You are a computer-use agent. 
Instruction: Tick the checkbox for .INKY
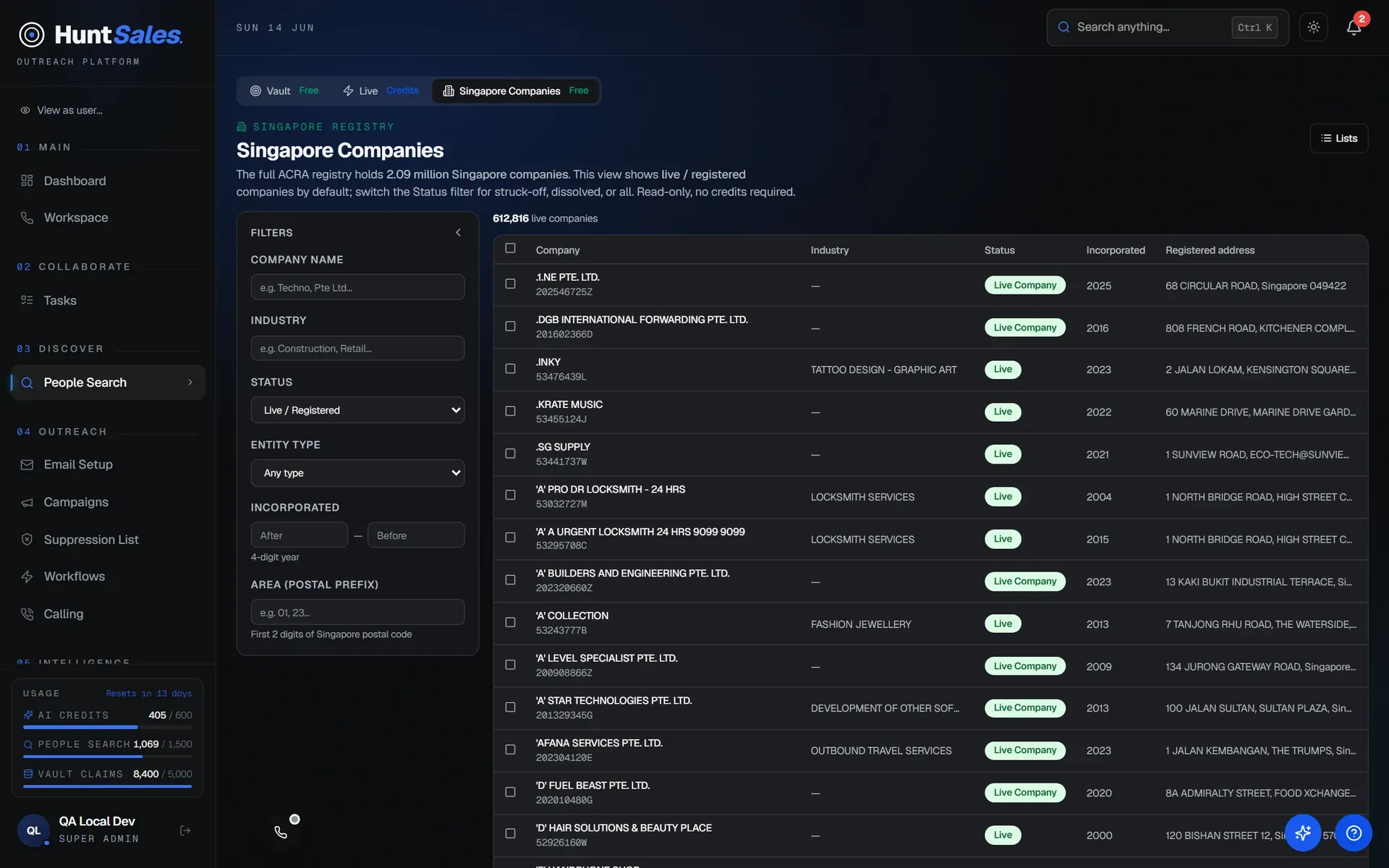(x=510, y=369)
